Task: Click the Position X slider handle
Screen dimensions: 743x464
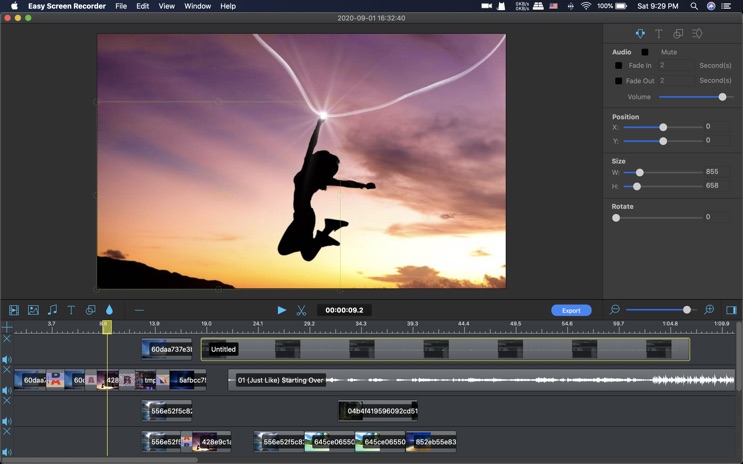Action: point(663,127)
